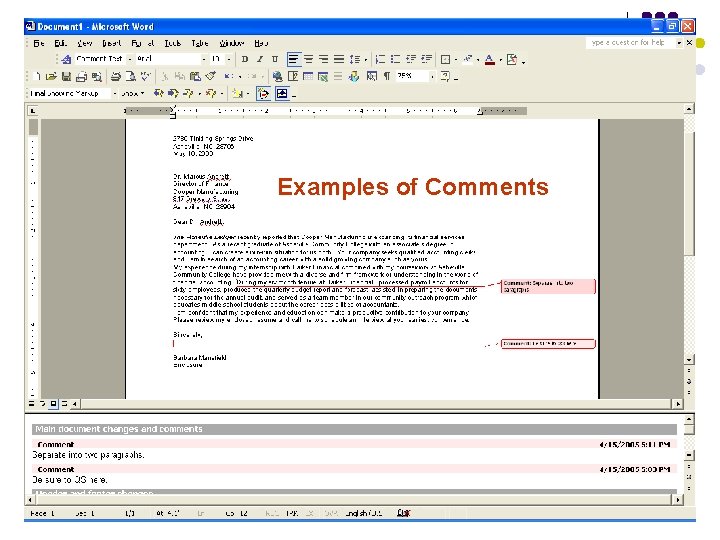Select Justify alignment
Screen dimensions: 720x540
pyautogui.click(x=339, y=59)
